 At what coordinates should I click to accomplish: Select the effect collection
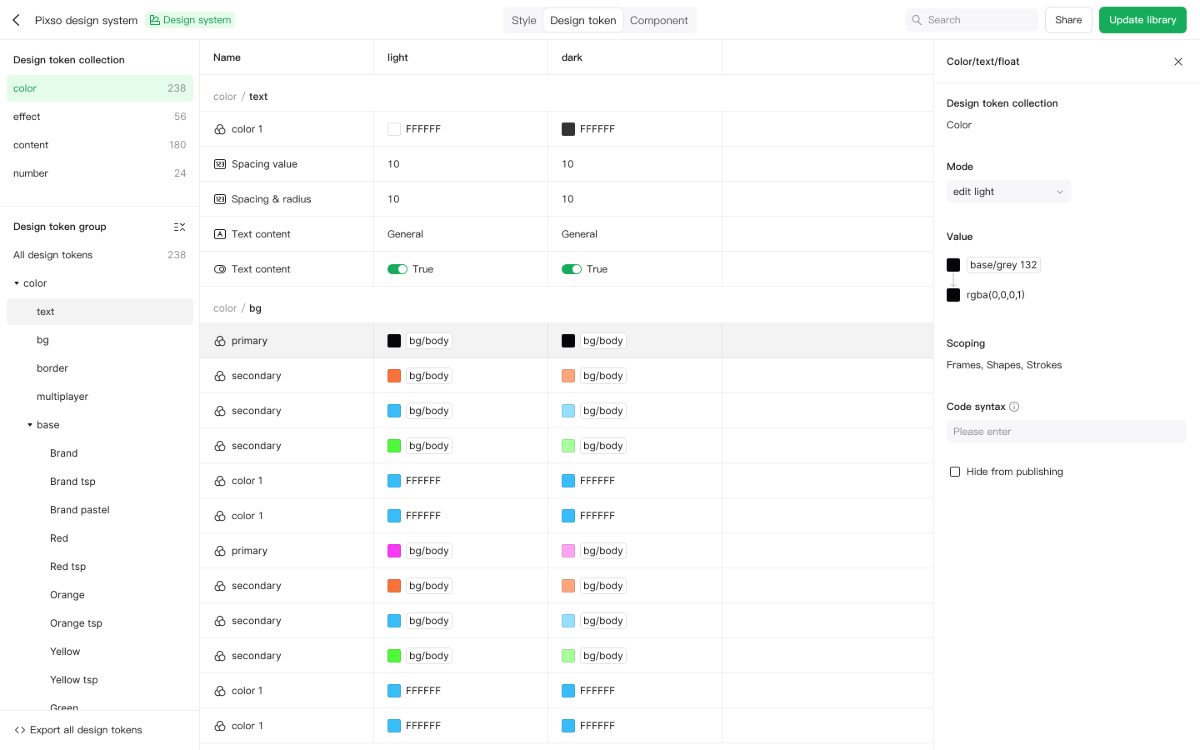pyautogui.click(x=100, y=117)
